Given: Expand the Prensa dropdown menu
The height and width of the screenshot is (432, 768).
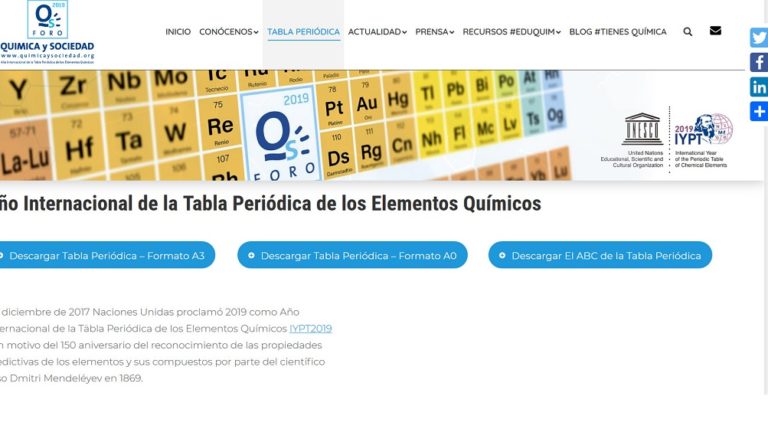Looking at the screenshot, I should click(x=434, y=32).
